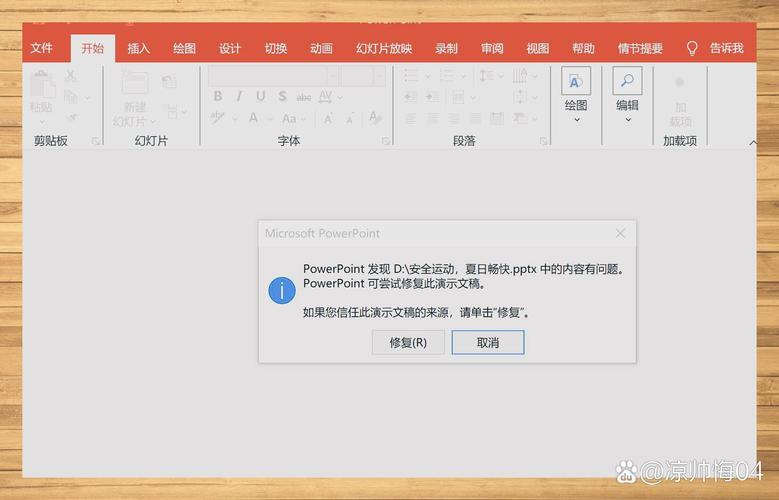
Task: Click the Copy icon in 剪贴板 group
Action: click(x=71, y=97)
